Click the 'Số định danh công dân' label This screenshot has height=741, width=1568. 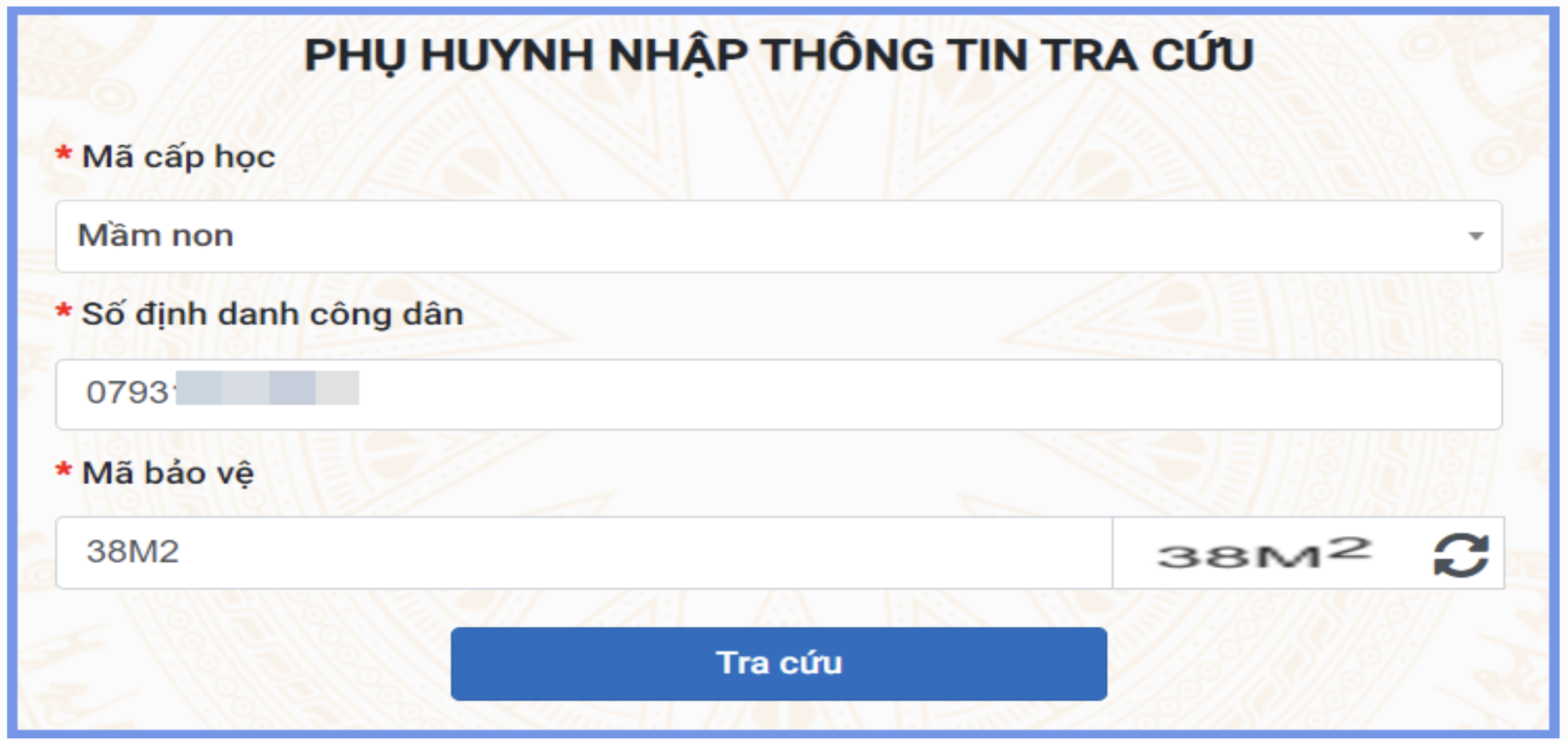(272, 315)
